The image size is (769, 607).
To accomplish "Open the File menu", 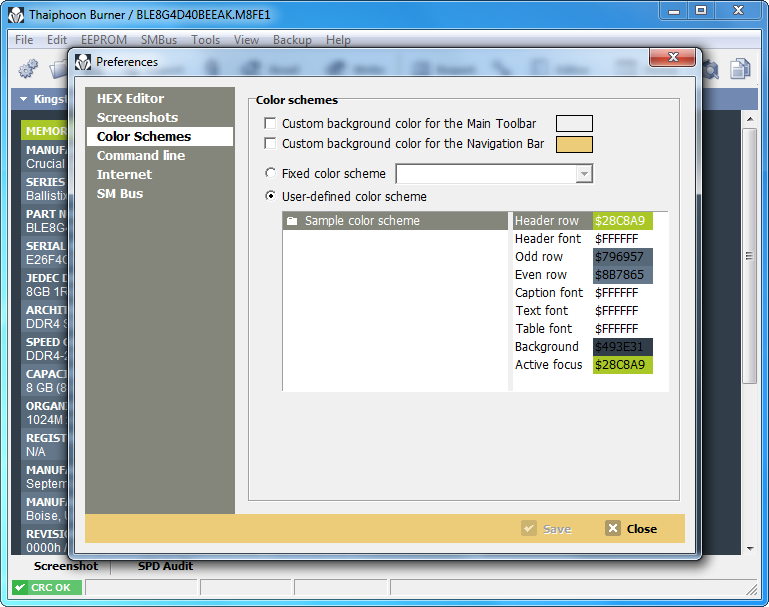I will [x=24, y=40].
